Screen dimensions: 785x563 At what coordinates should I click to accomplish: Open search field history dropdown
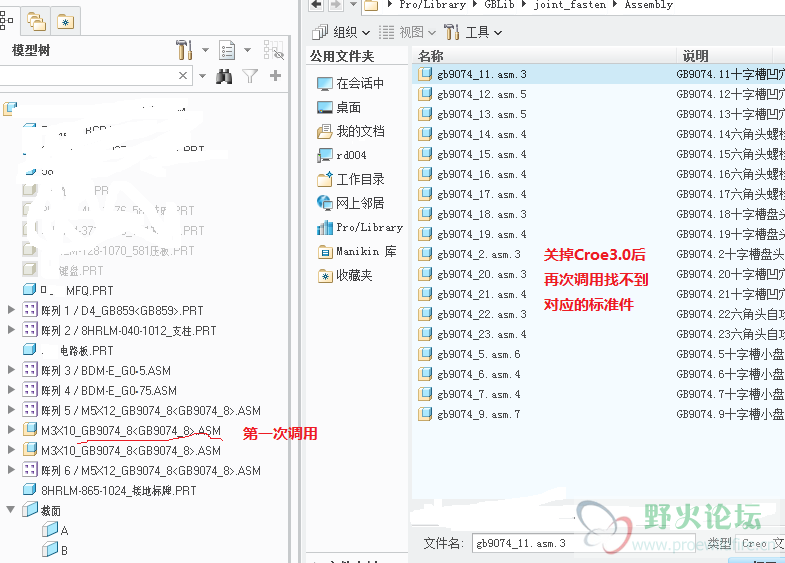[x=202, y=76]
